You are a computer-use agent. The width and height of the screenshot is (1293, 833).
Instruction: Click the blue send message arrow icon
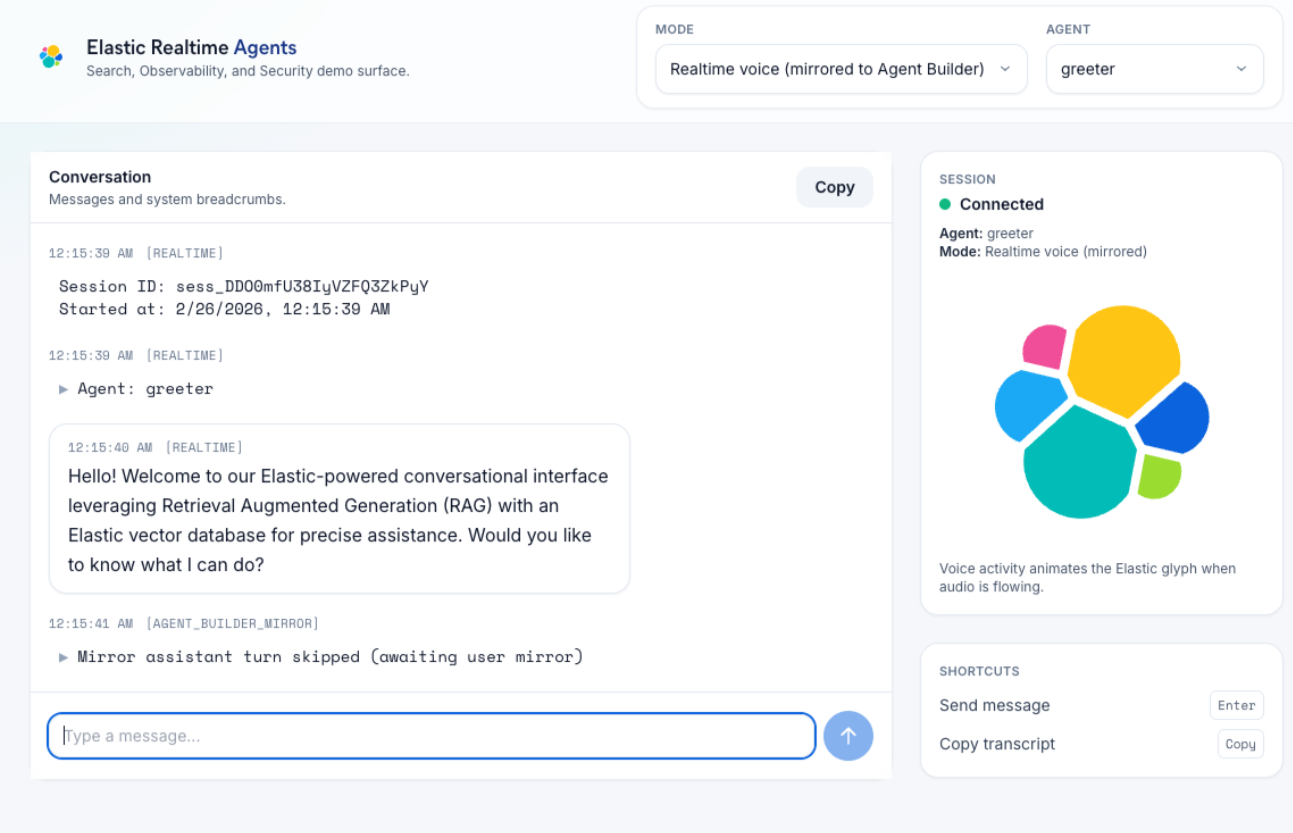[x=848, y=736]
